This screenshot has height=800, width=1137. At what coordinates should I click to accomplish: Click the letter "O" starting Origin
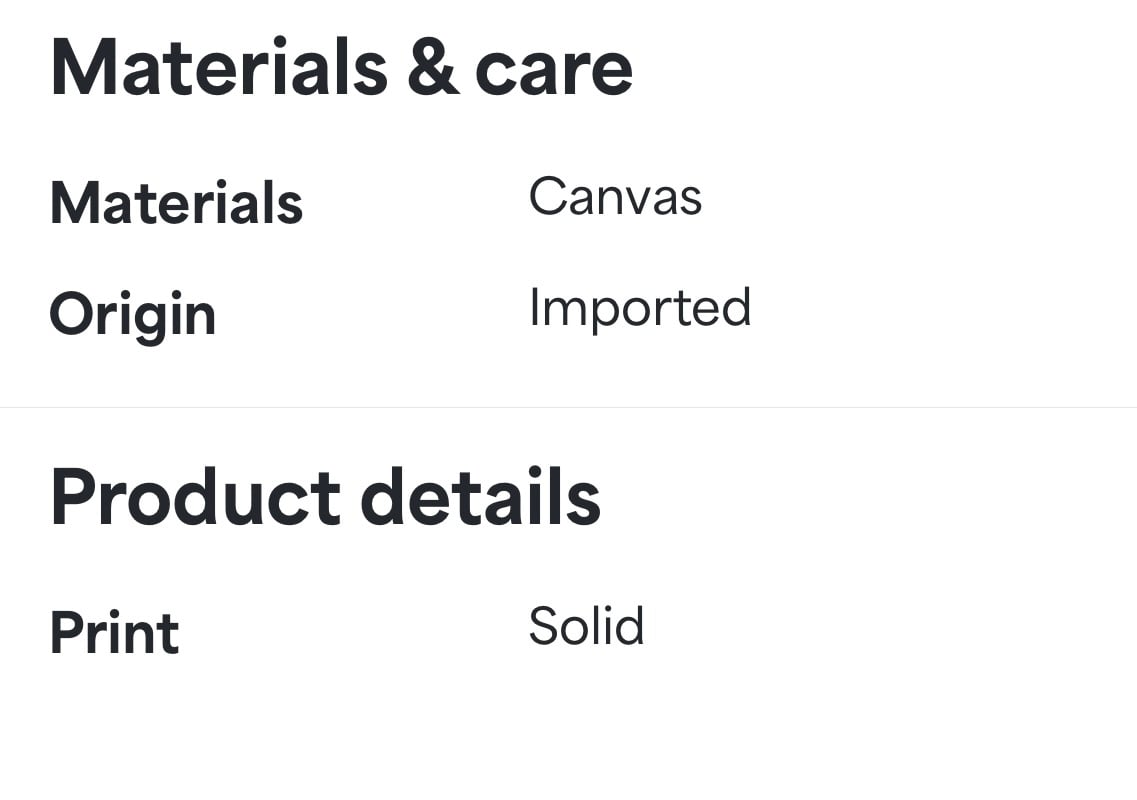pos(71,313)
